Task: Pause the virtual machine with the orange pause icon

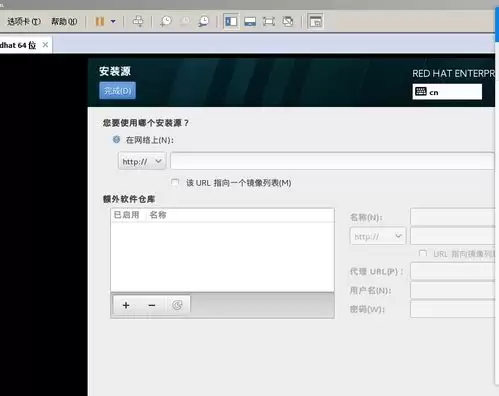Action: tap(100, 22)
